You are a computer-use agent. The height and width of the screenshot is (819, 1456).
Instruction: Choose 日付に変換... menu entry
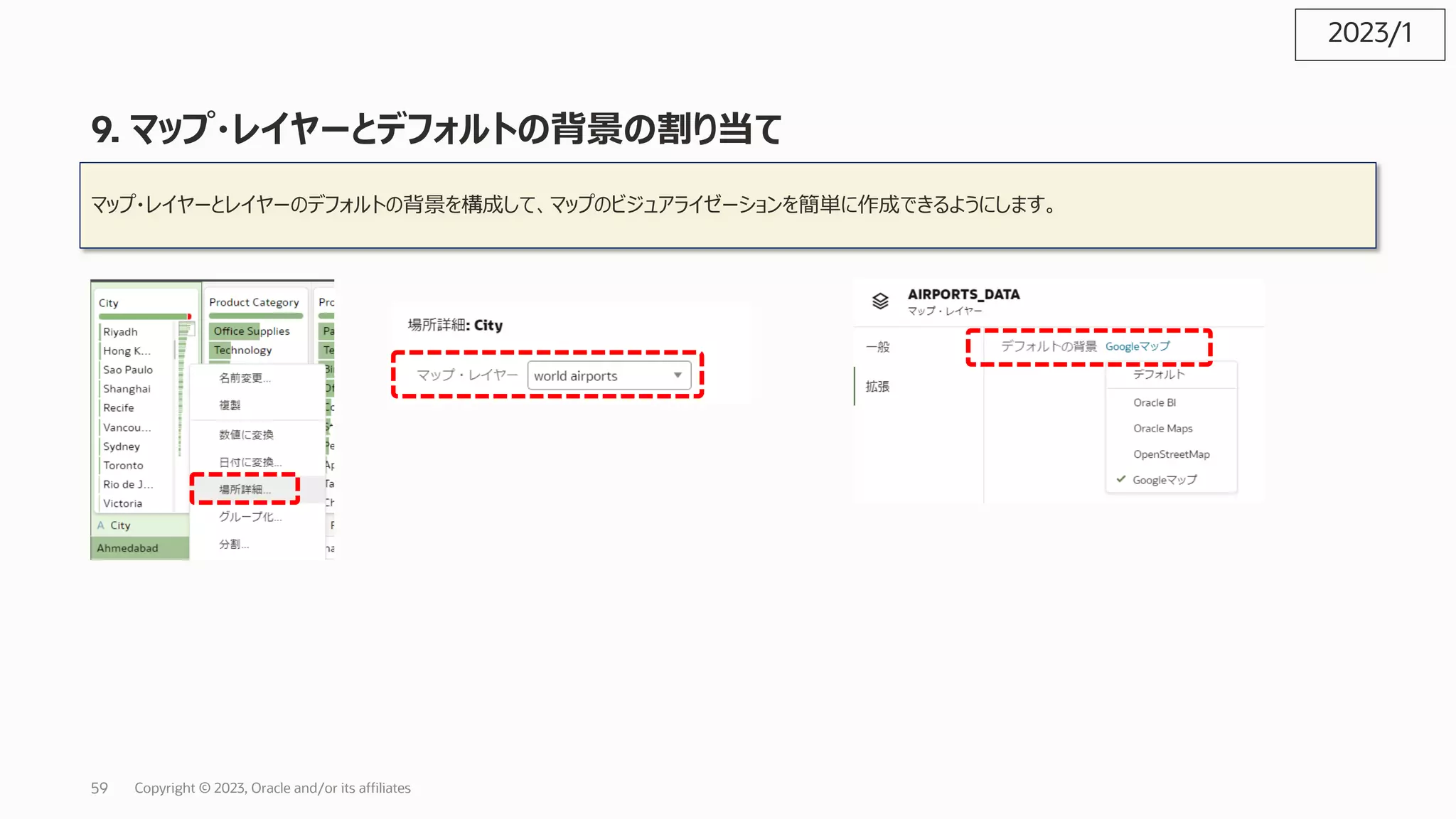[x=250, y=462]
